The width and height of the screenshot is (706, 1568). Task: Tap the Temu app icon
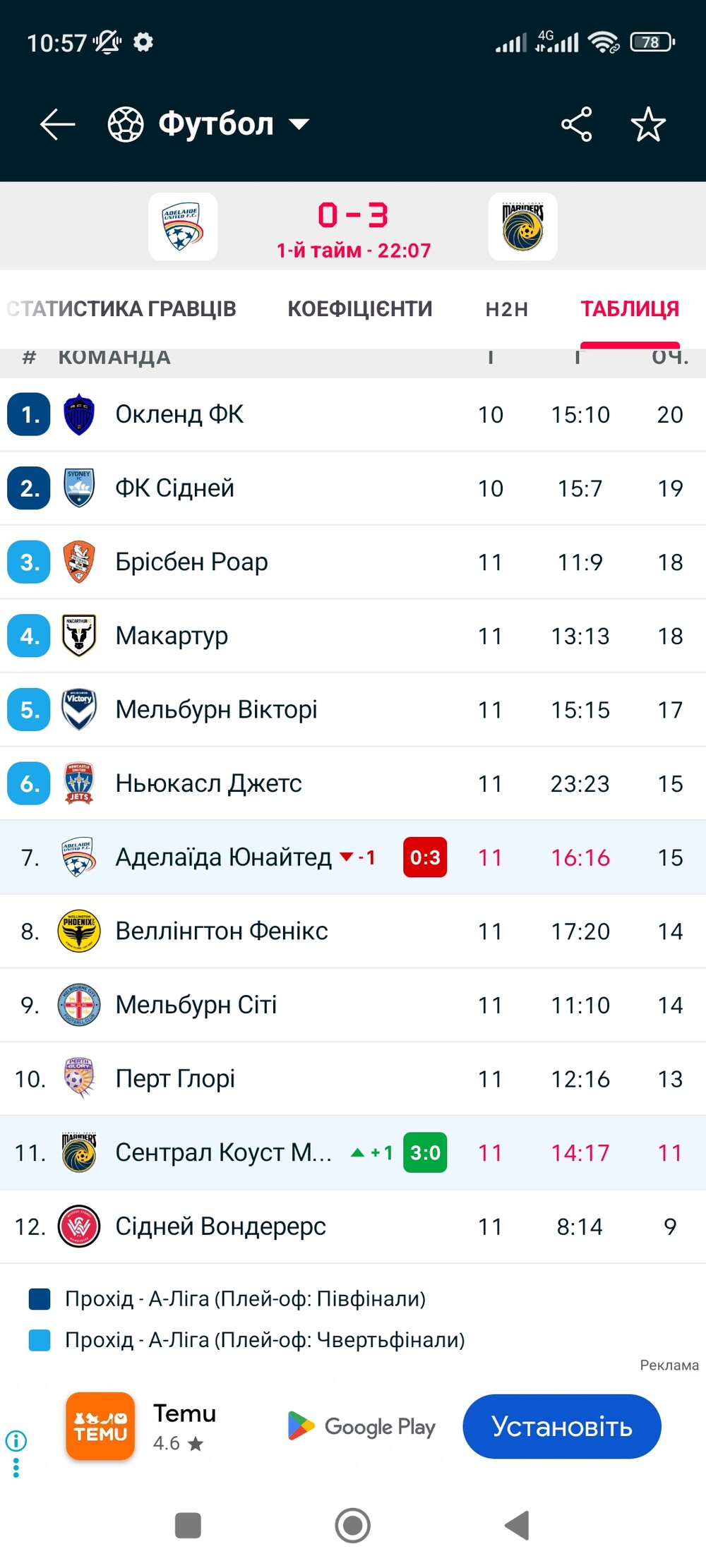pos(100,1426)
